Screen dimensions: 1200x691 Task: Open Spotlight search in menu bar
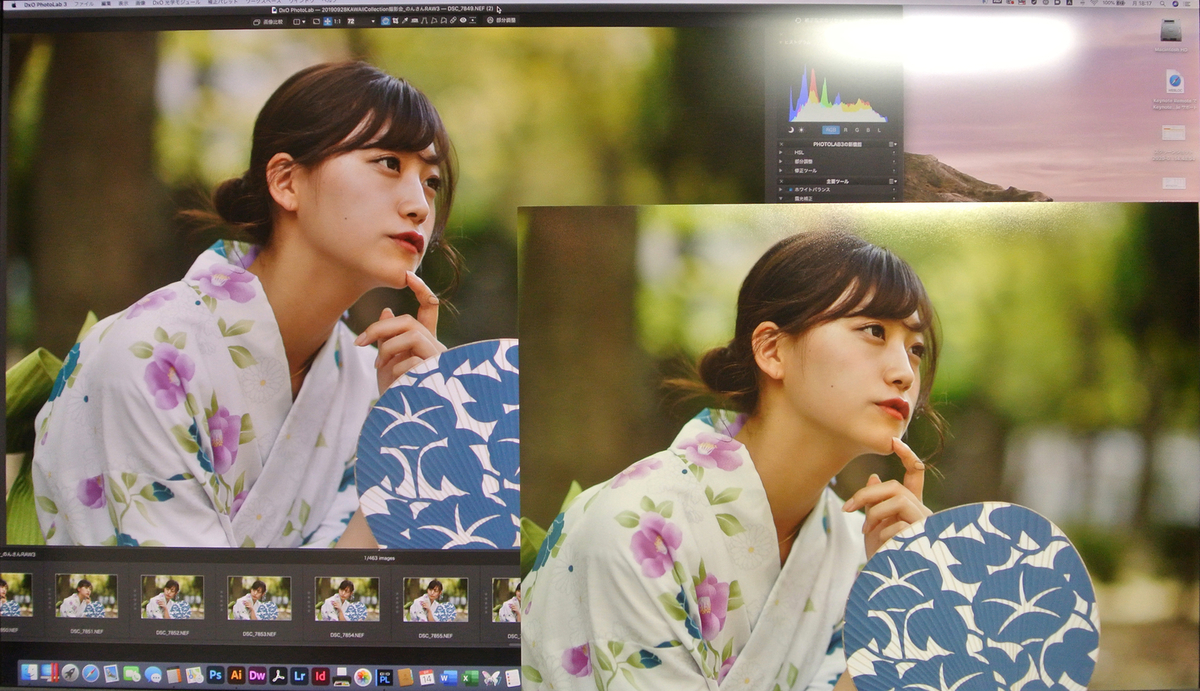point(1162,4)
